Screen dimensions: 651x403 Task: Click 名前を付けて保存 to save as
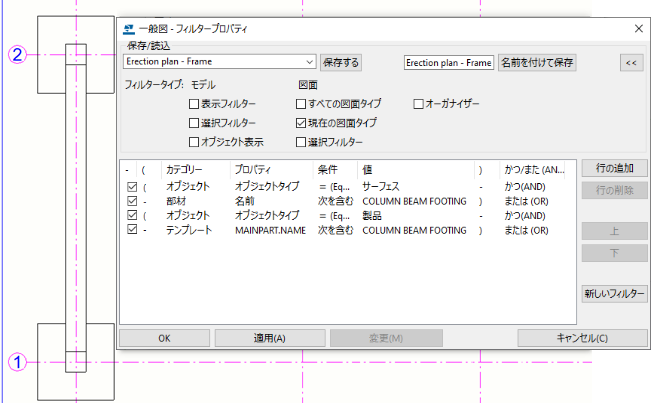point(537,62)
